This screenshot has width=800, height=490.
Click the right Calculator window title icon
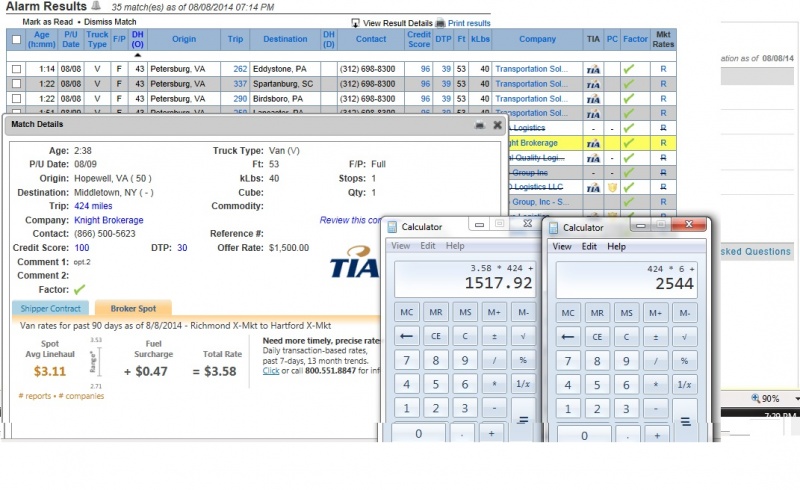(x=554, y=228)
